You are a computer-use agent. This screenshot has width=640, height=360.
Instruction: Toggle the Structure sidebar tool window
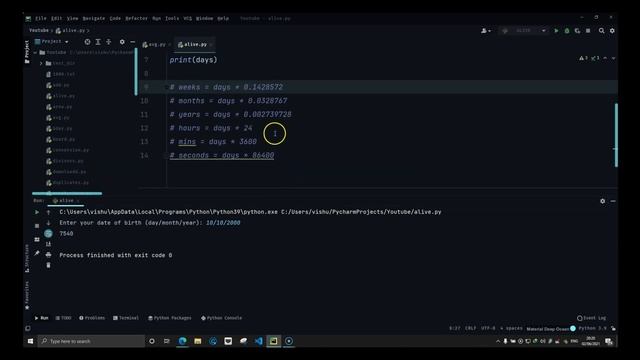(27, 258)
